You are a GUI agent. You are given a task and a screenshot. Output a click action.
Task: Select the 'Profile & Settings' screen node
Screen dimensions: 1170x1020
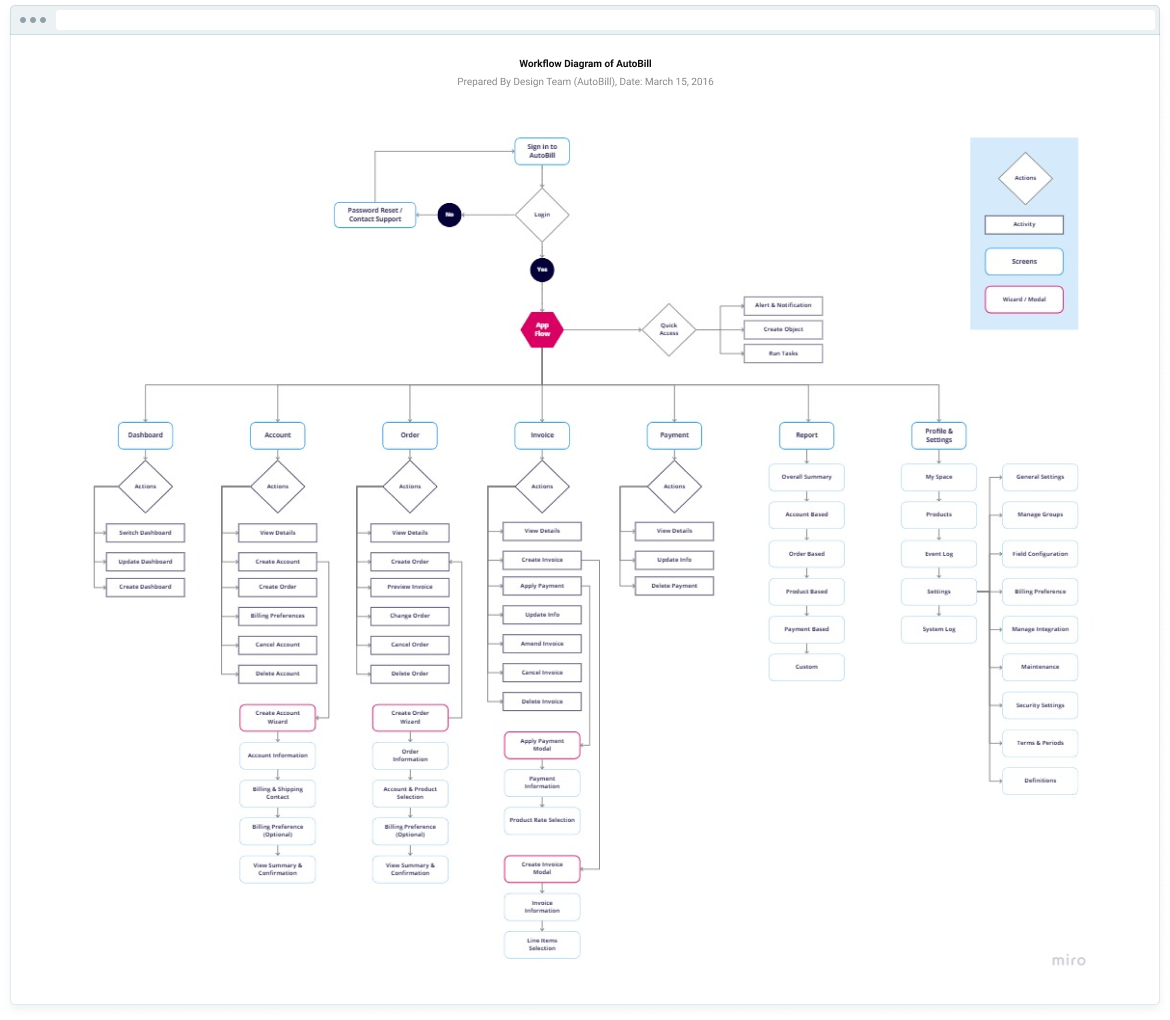tap(939, 435)
